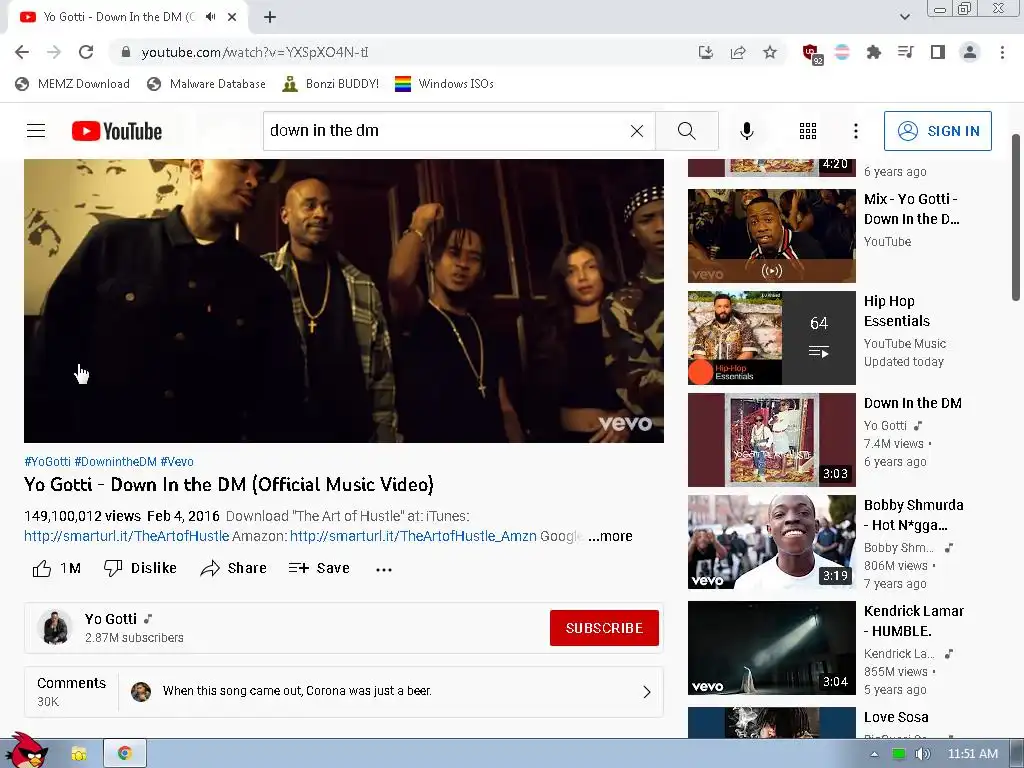Click the Angry Birds start button on taskbar

click(28, 750)
